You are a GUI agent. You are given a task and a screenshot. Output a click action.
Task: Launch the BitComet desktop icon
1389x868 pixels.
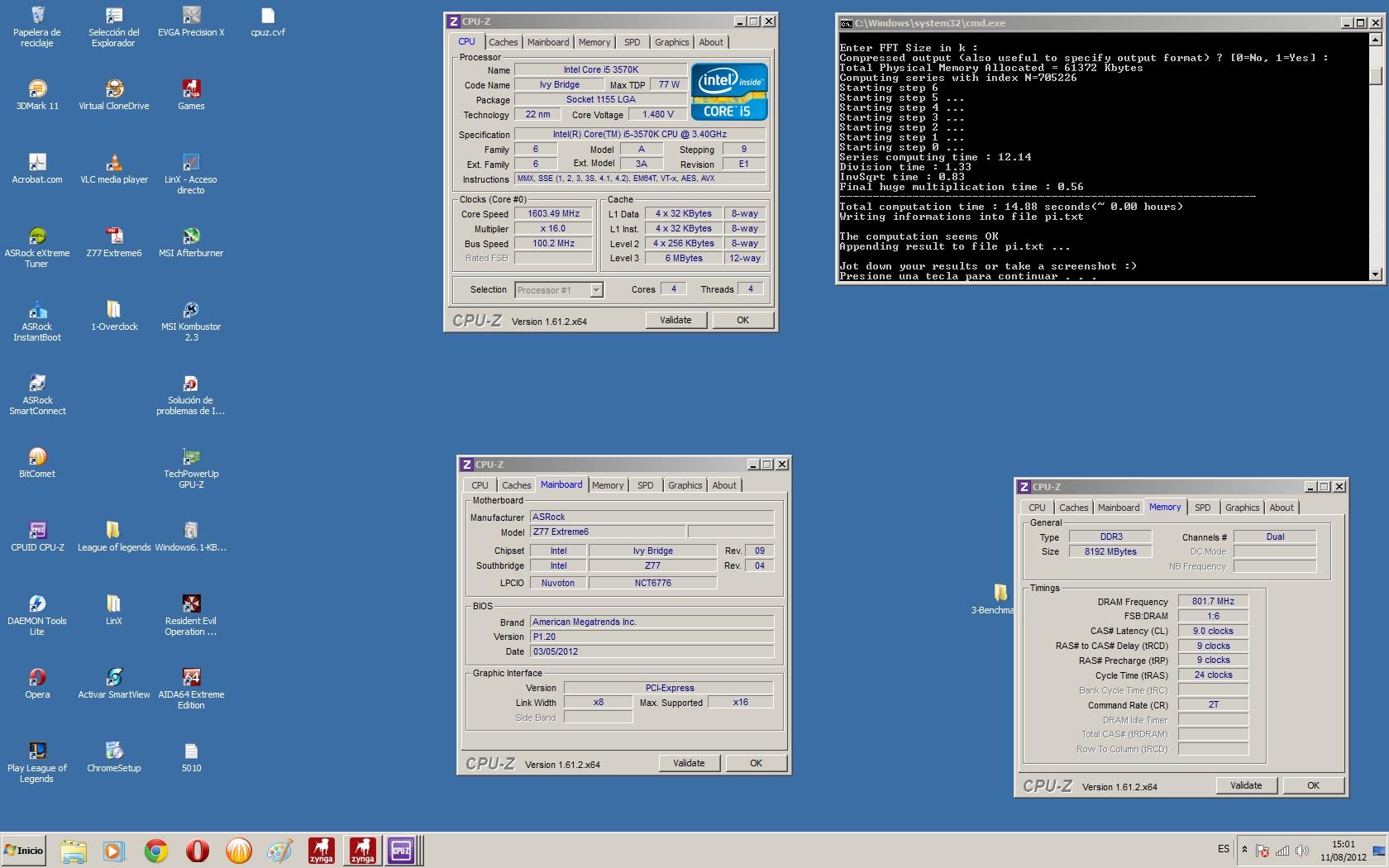pyautogui.click(x=37, y=463)
